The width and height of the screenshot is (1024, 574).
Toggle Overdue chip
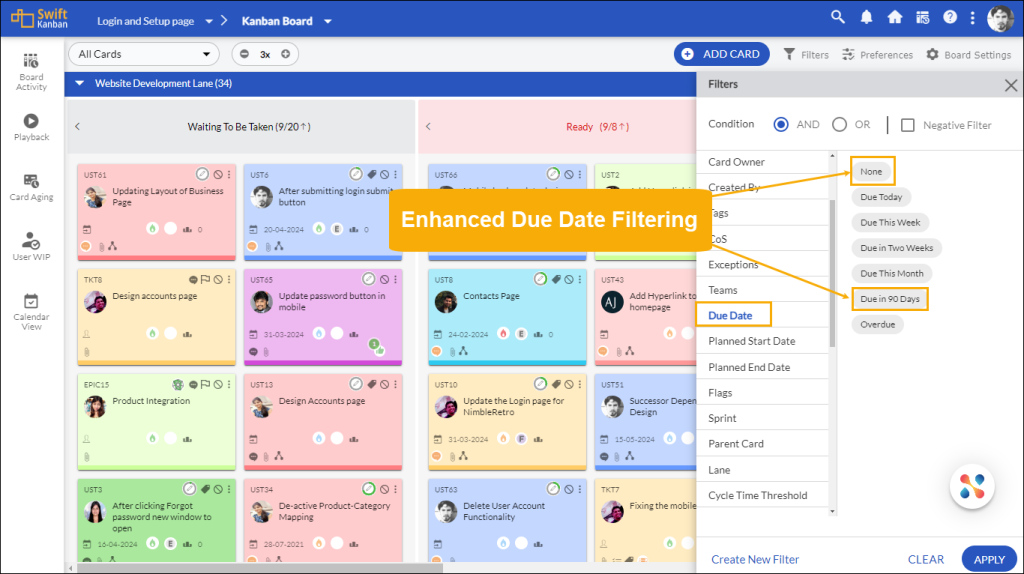877,324
